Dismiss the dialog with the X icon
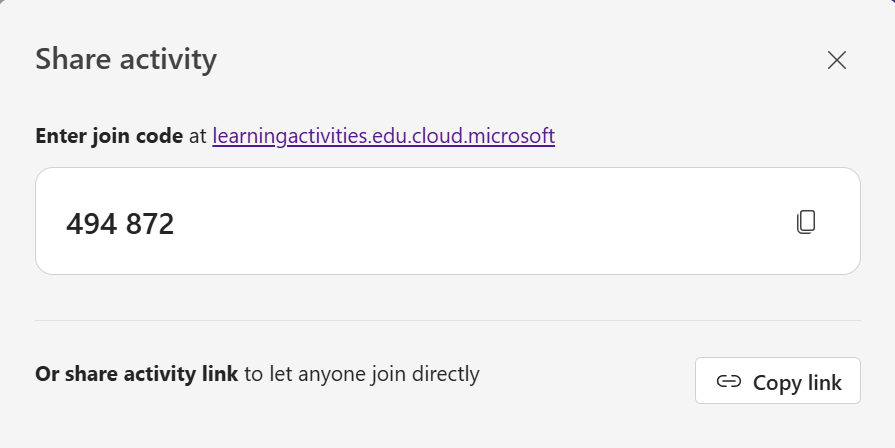Viewport: 895px width, 448px height. pyautogui.click(x=837, y=60)
